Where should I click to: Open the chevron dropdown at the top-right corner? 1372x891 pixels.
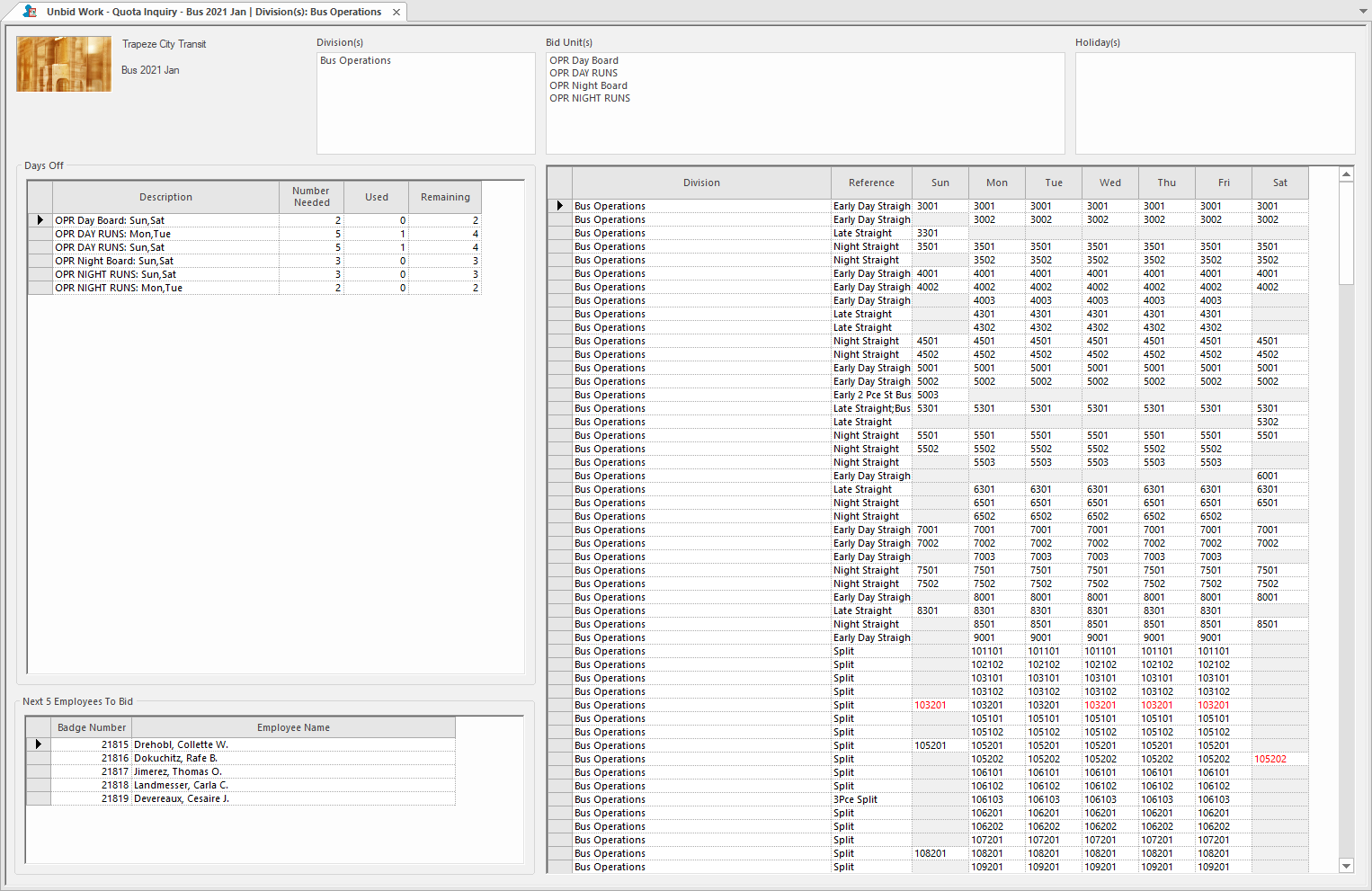point(1361,13)
